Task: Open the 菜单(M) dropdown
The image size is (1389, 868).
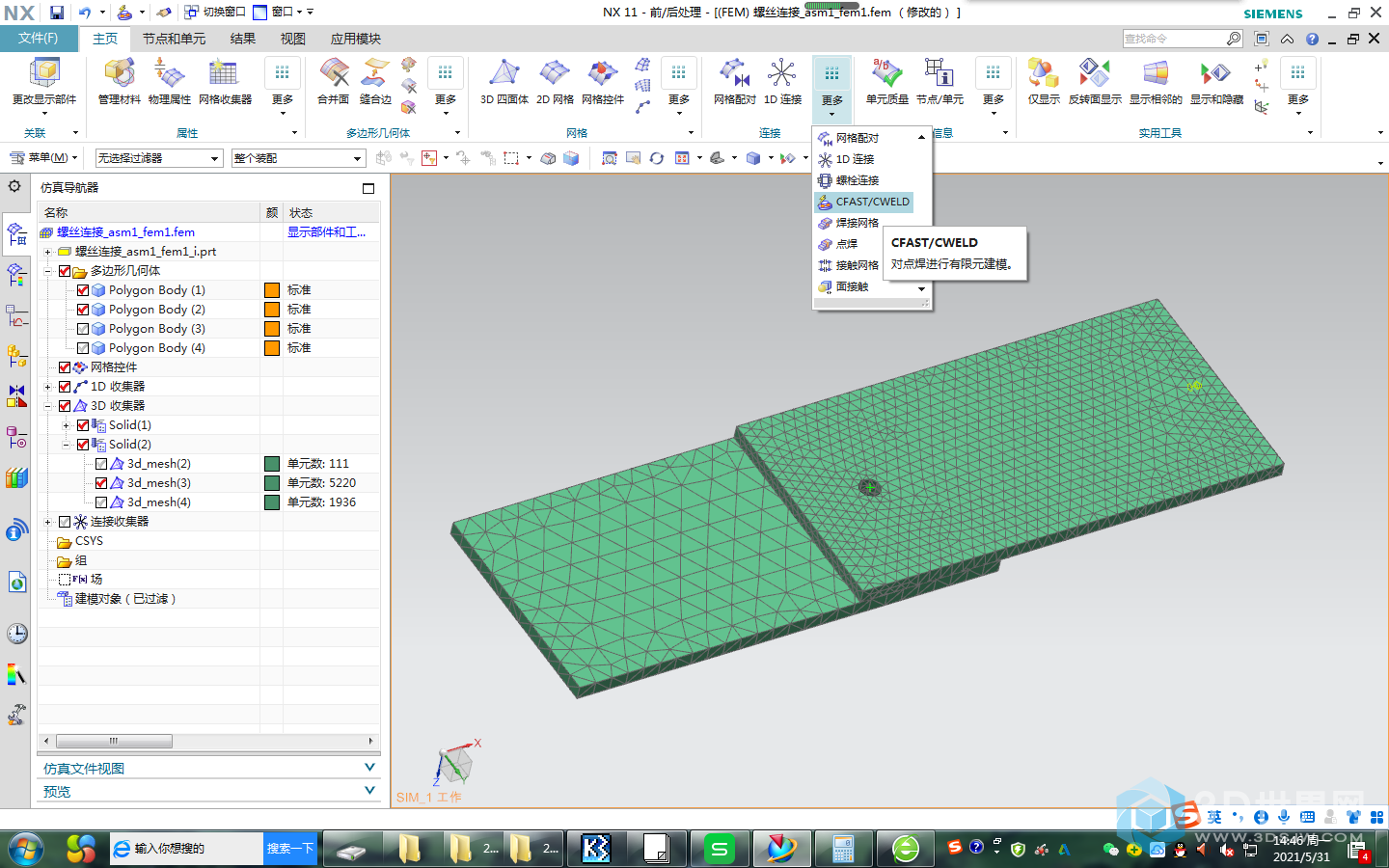Action: click(x=43, y=158)
